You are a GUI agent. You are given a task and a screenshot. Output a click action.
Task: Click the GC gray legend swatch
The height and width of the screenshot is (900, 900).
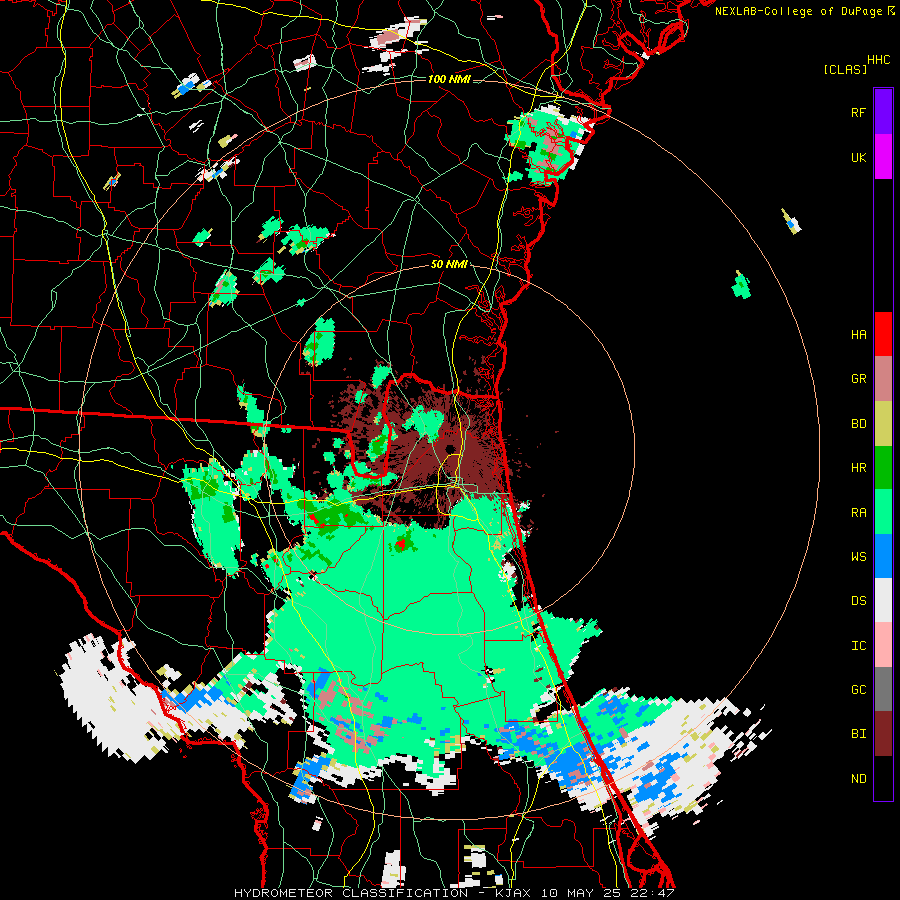(883, 689)
